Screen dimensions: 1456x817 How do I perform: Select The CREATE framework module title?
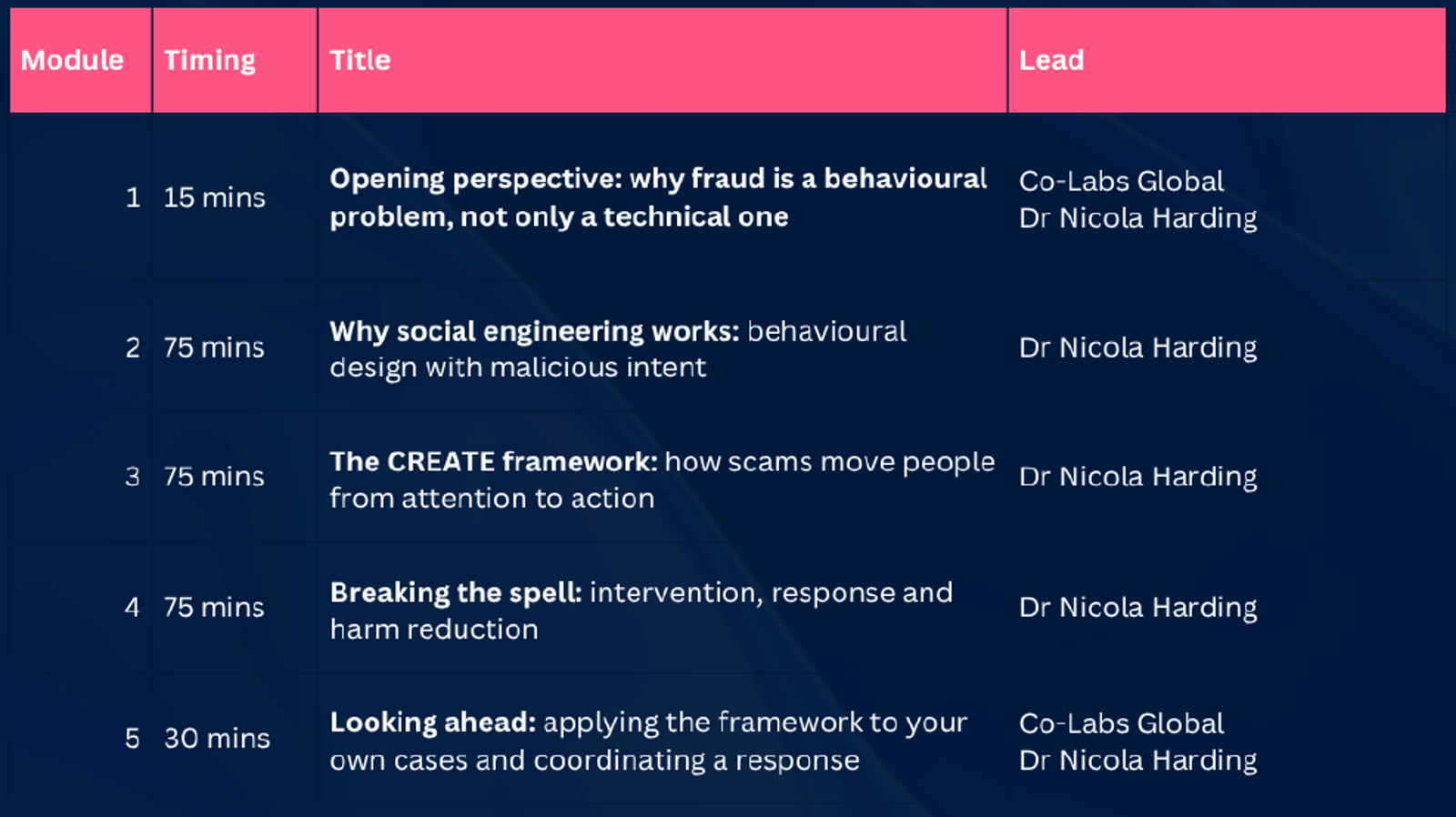click(x=662, y=479)
